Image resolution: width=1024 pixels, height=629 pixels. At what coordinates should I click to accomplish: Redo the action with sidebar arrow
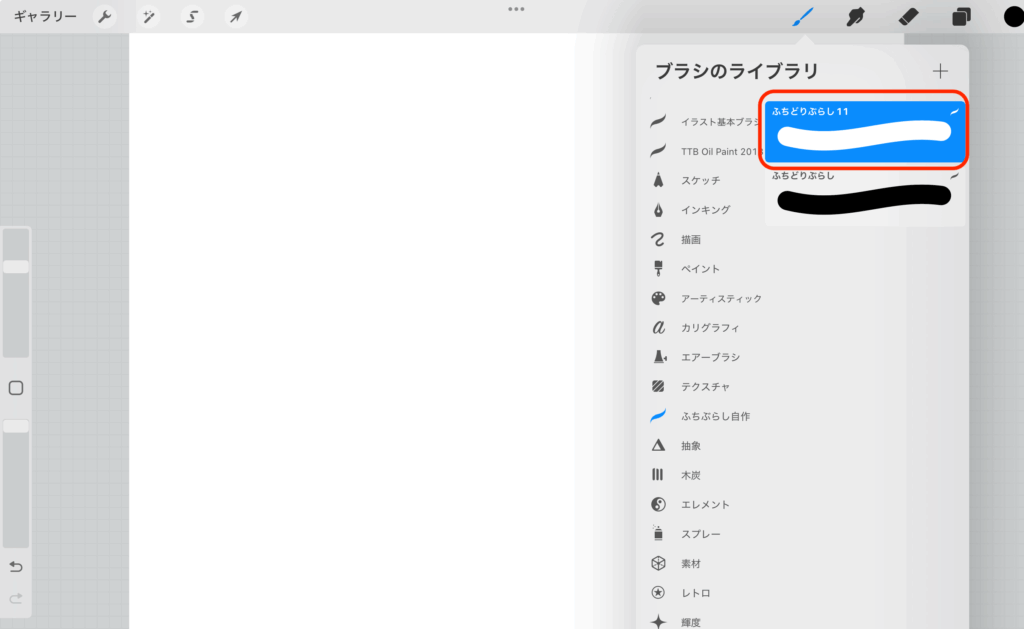(x=16, y=598)
